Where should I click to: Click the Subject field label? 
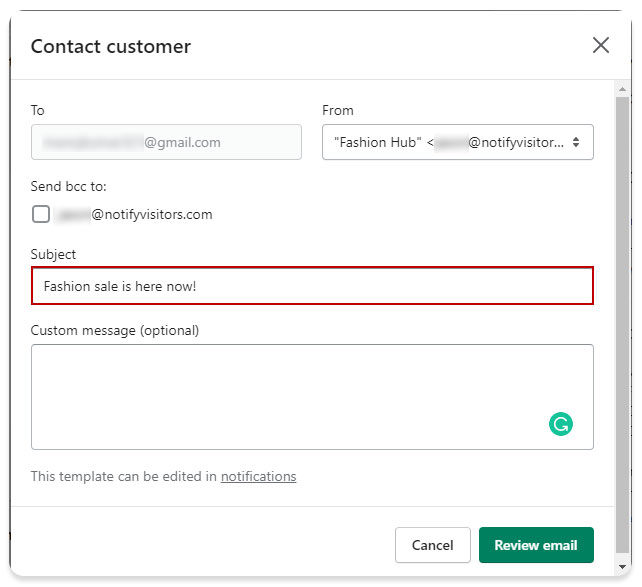(x=53, y=254)
